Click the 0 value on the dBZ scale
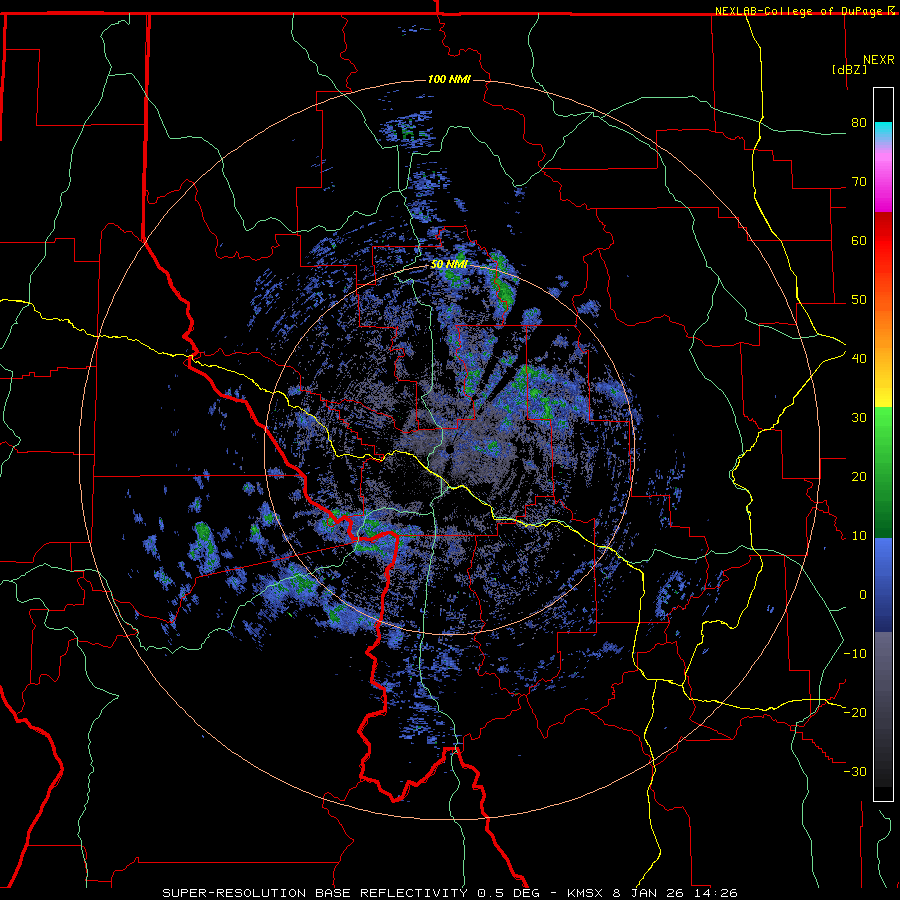This screenshot has height=900, width=900. coord(863,595)
